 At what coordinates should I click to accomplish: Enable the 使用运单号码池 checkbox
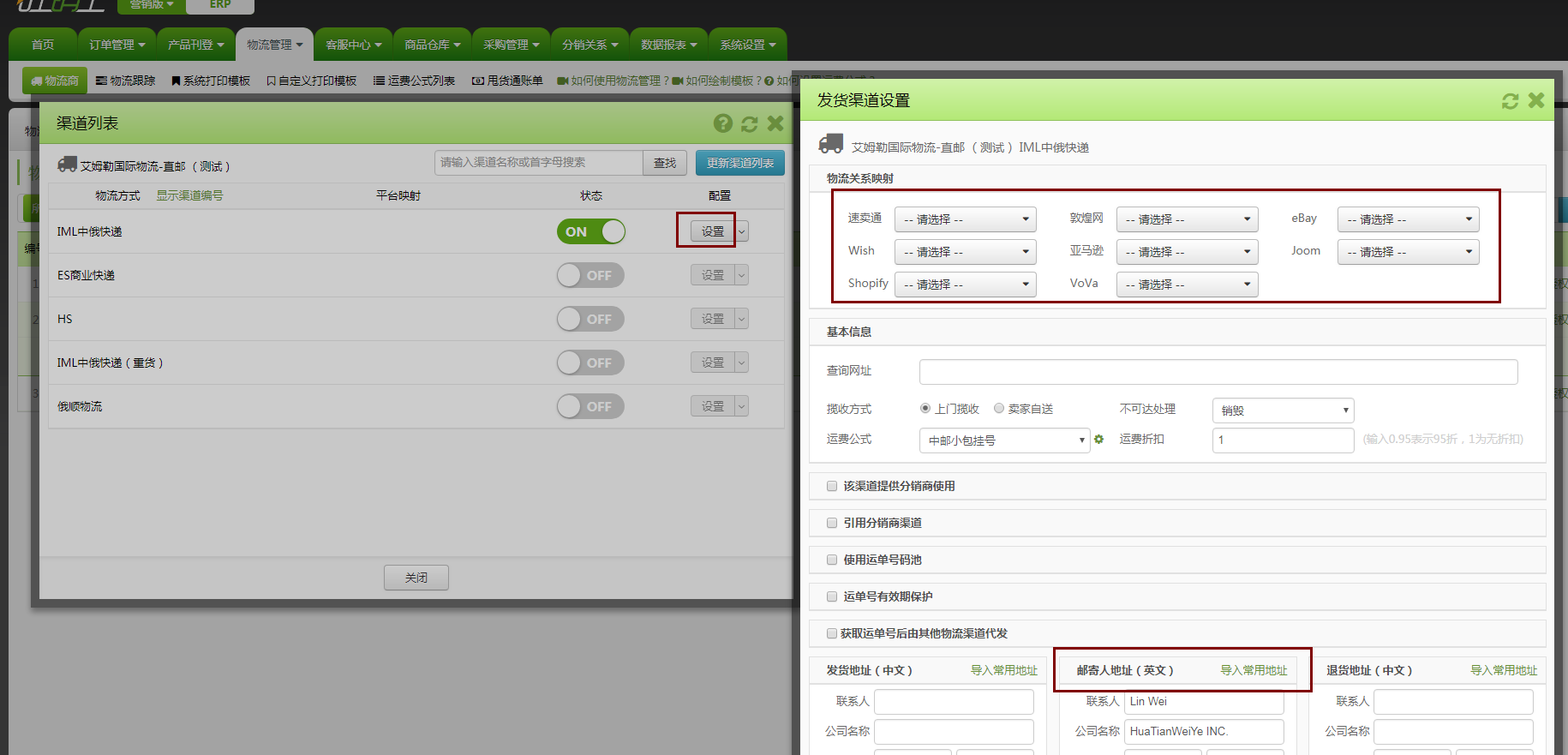pos(832,560)
